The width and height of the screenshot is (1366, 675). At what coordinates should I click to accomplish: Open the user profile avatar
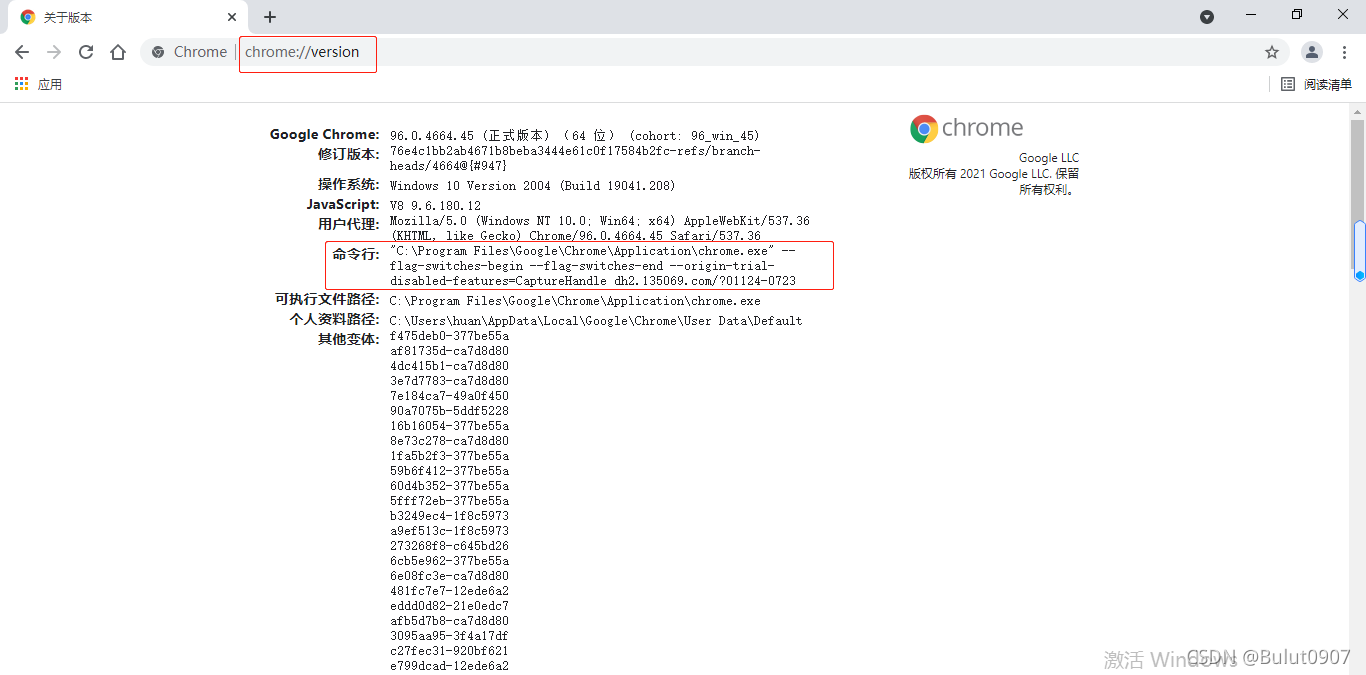tap(1311, 51)
